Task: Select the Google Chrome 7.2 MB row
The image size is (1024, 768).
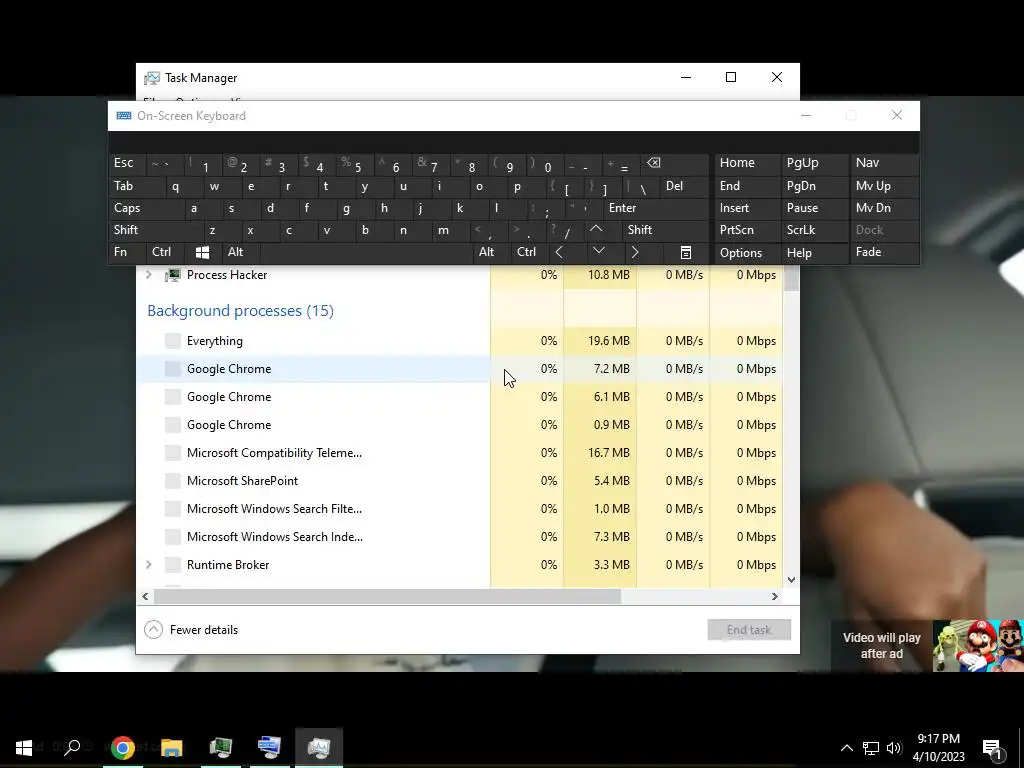Action: (459, 369)
